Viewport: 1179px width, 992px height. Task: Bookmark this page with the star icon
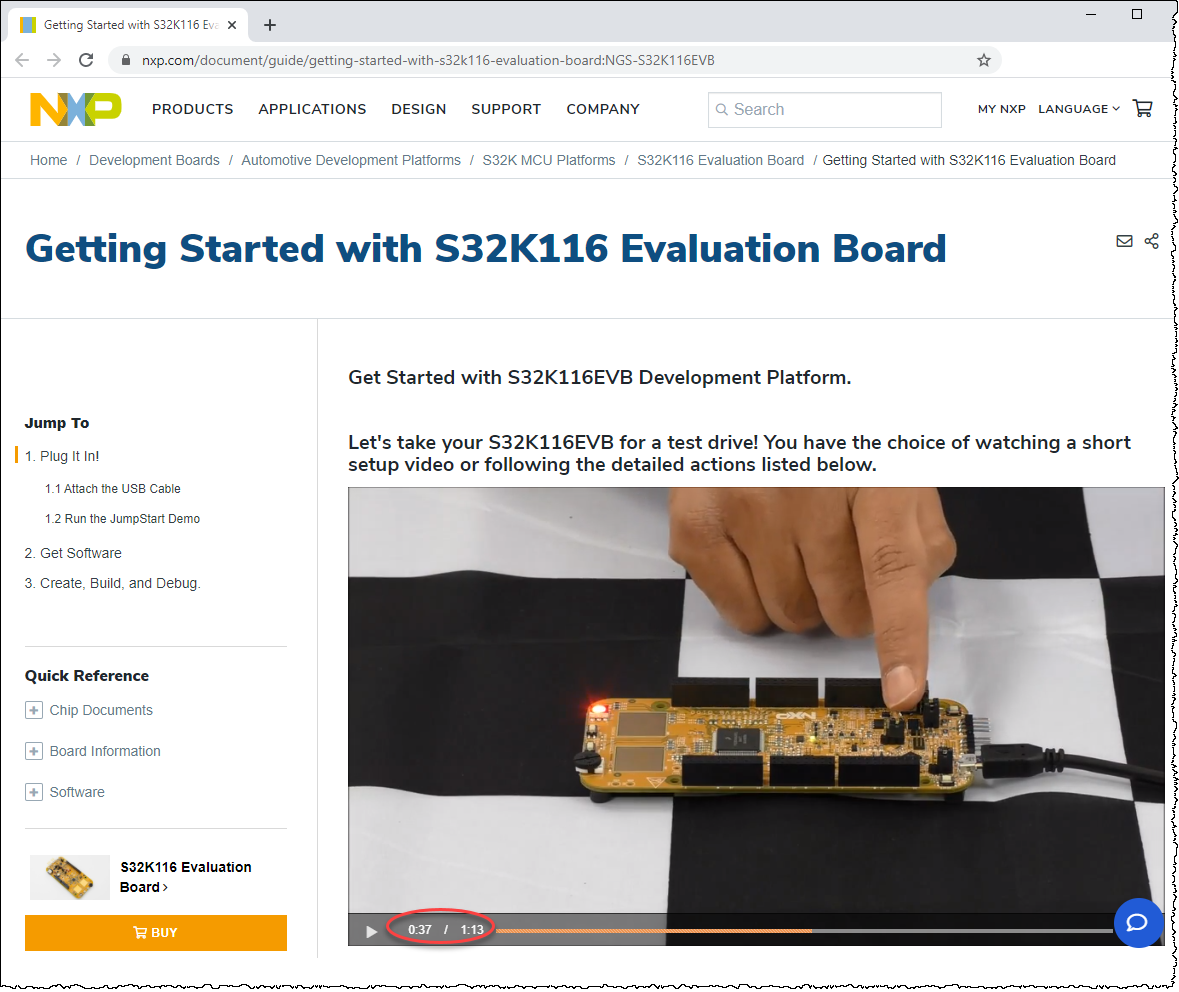pyautogui.click(x=984, y=60)
